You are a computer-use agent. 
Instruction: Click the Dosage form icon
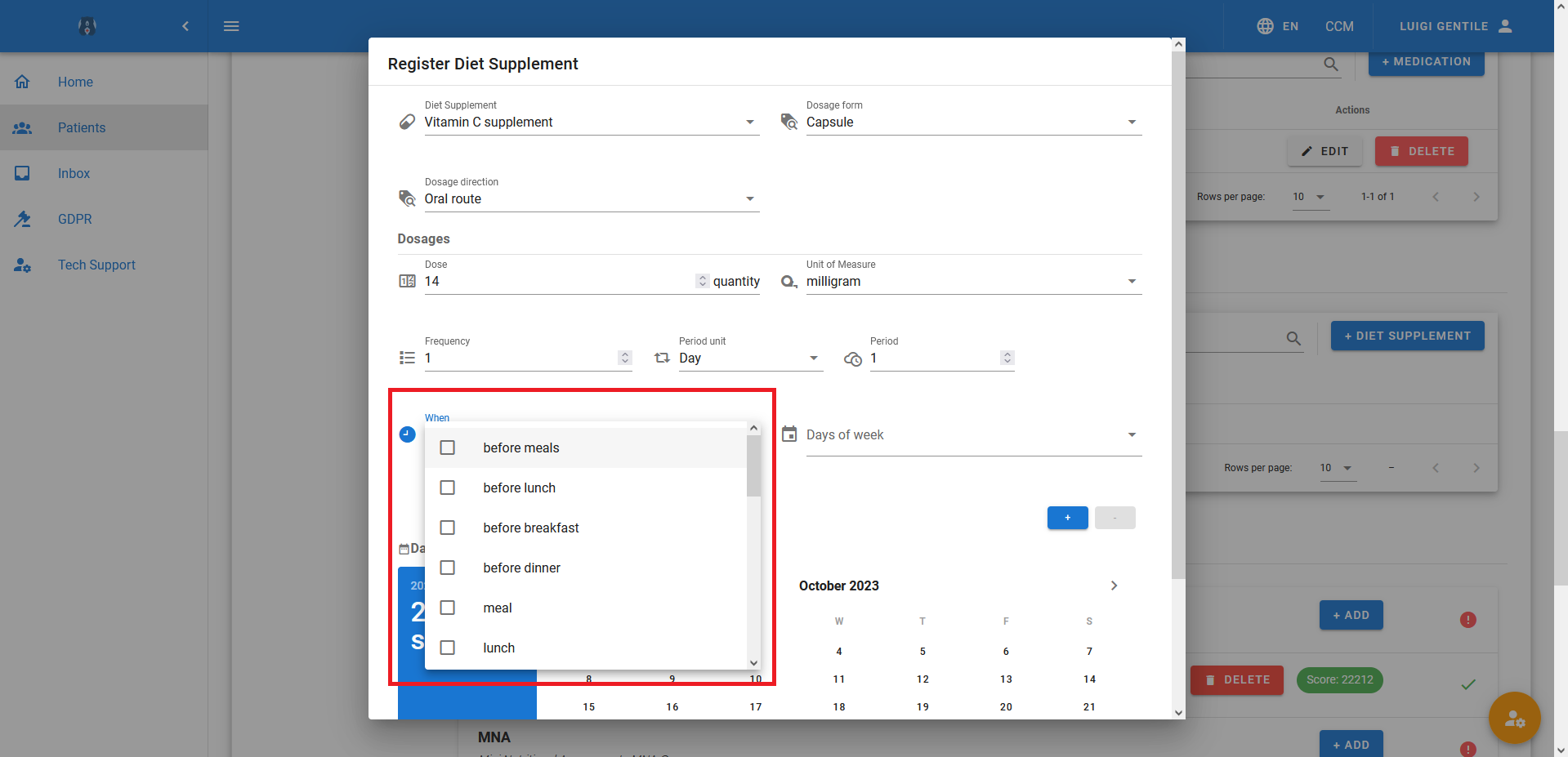[x=789, y=122]
